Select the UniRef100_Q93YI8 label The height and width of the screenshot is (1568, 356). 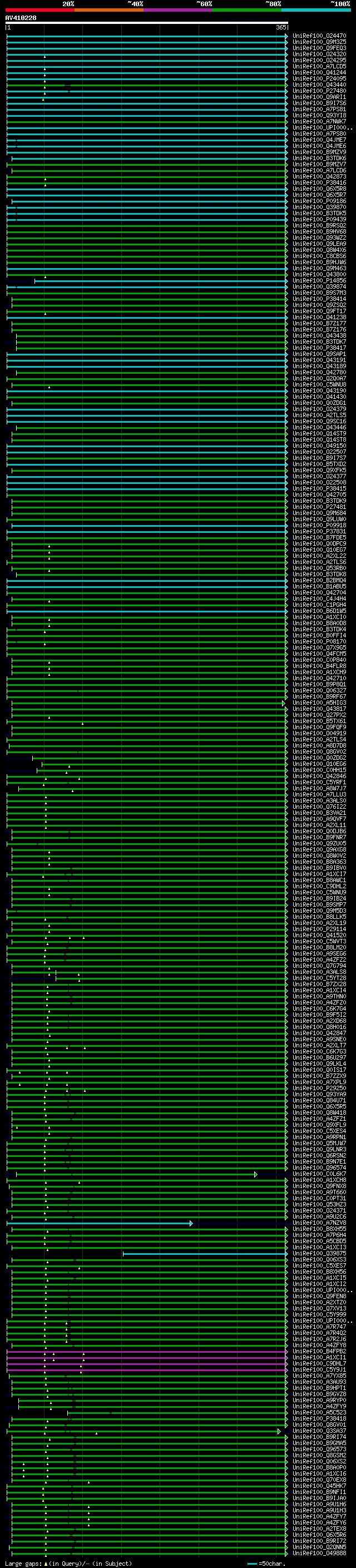(x=319, y=115)
